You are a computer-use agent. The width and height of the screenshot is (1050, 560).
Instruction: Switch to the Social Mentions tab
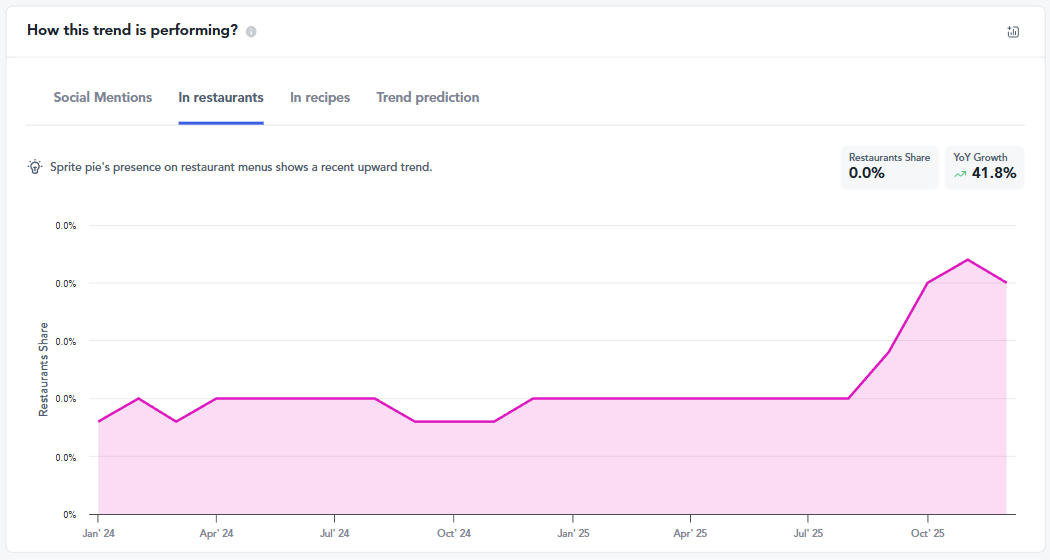103,97
